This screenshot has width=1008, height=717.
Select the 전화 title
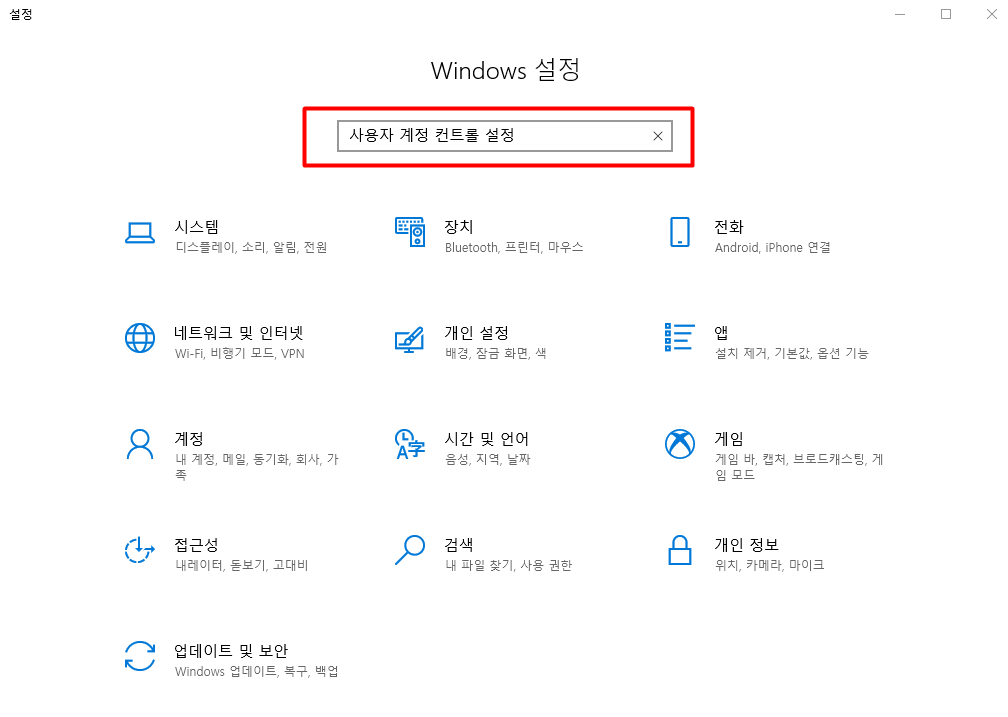click(x=729, y=226)
